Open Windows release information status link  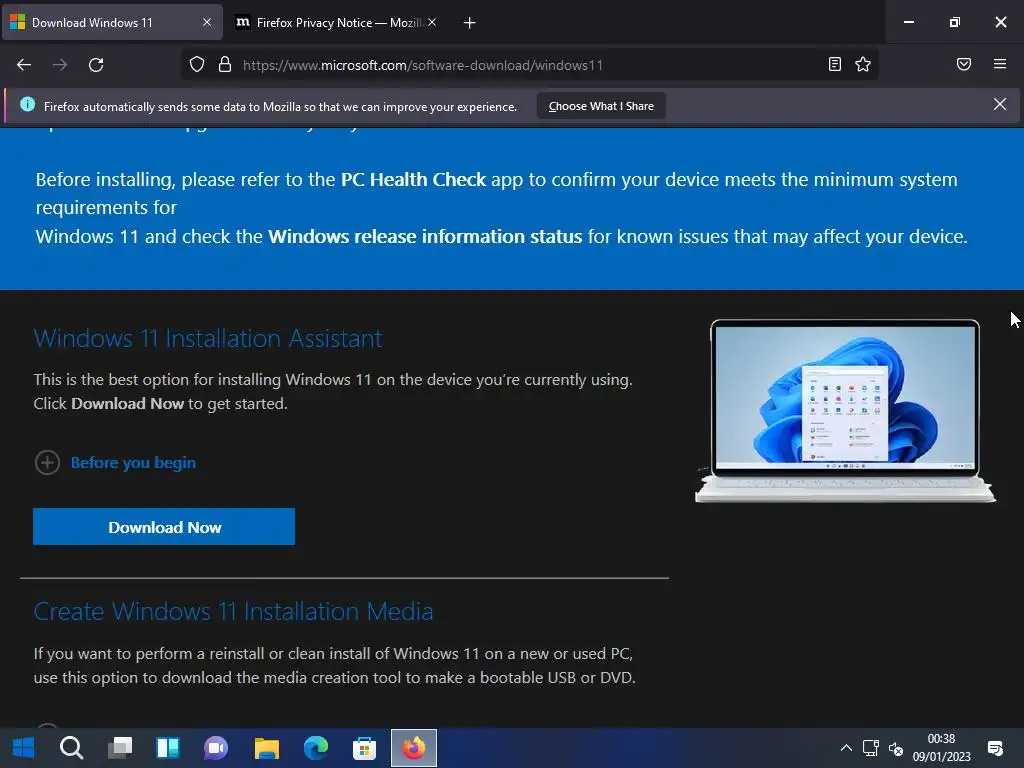425,236
